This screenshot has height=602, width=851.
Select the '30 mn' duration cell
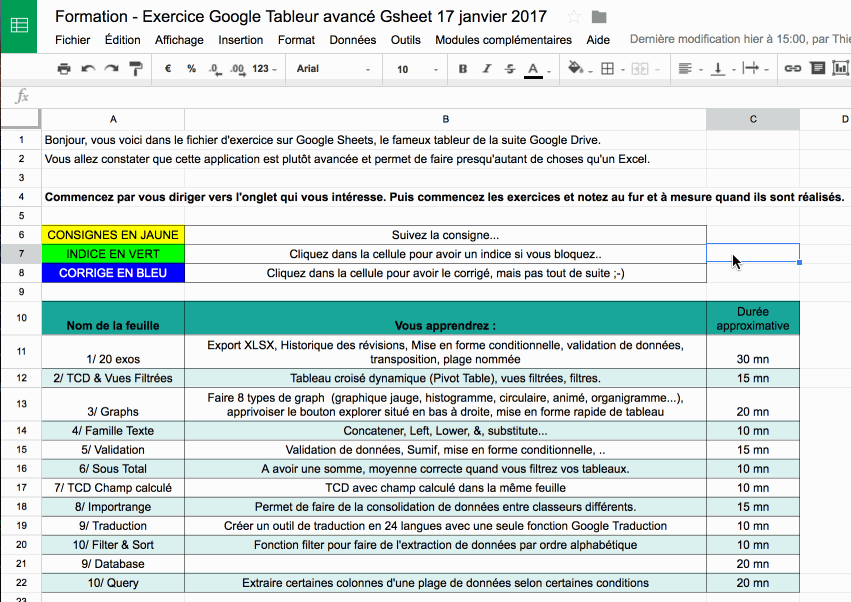click(x=753, y=352)
